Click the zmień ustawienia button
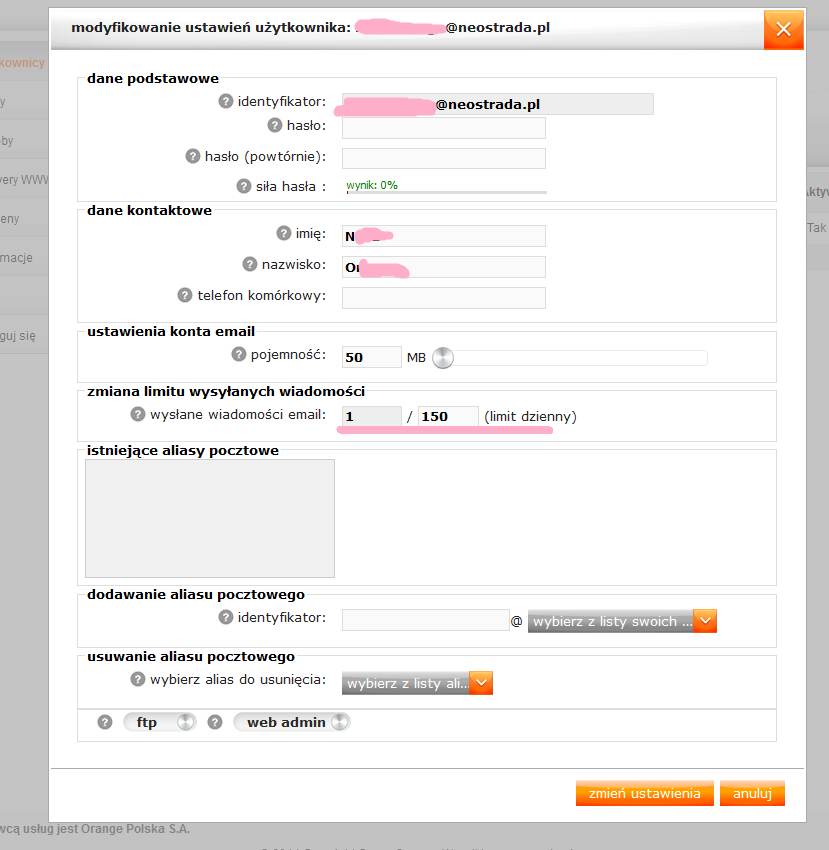 click(644, 793)
